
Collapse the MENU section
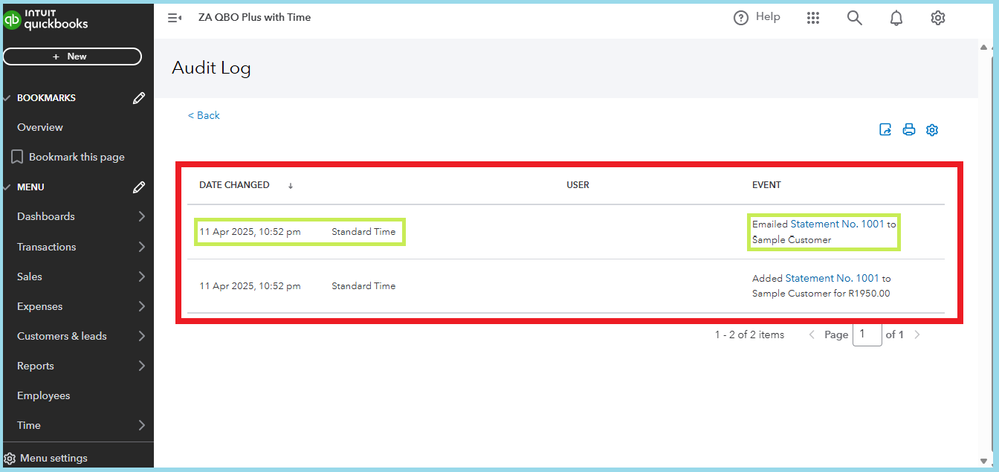click(x=7, y=187)
